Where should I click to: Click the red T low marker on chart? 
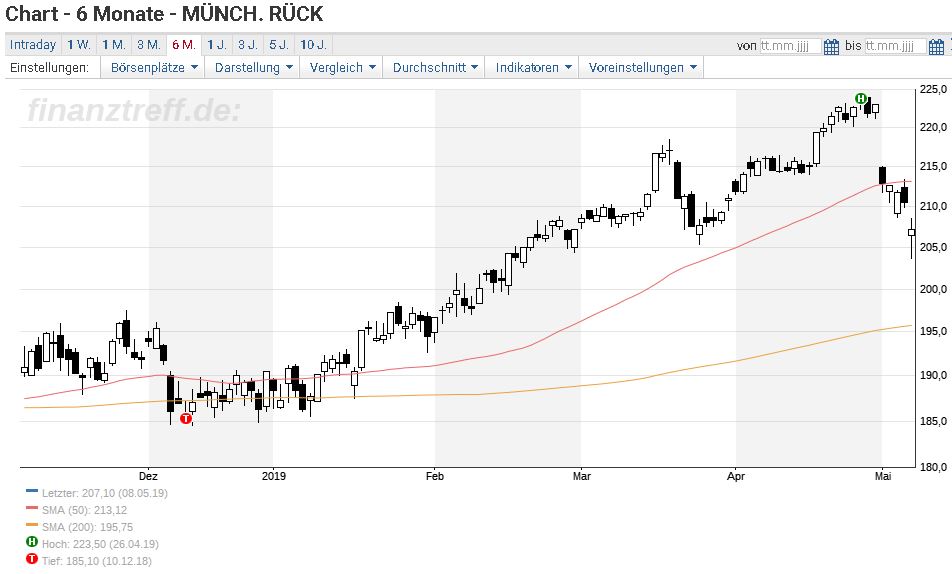(x=186, y=418)
